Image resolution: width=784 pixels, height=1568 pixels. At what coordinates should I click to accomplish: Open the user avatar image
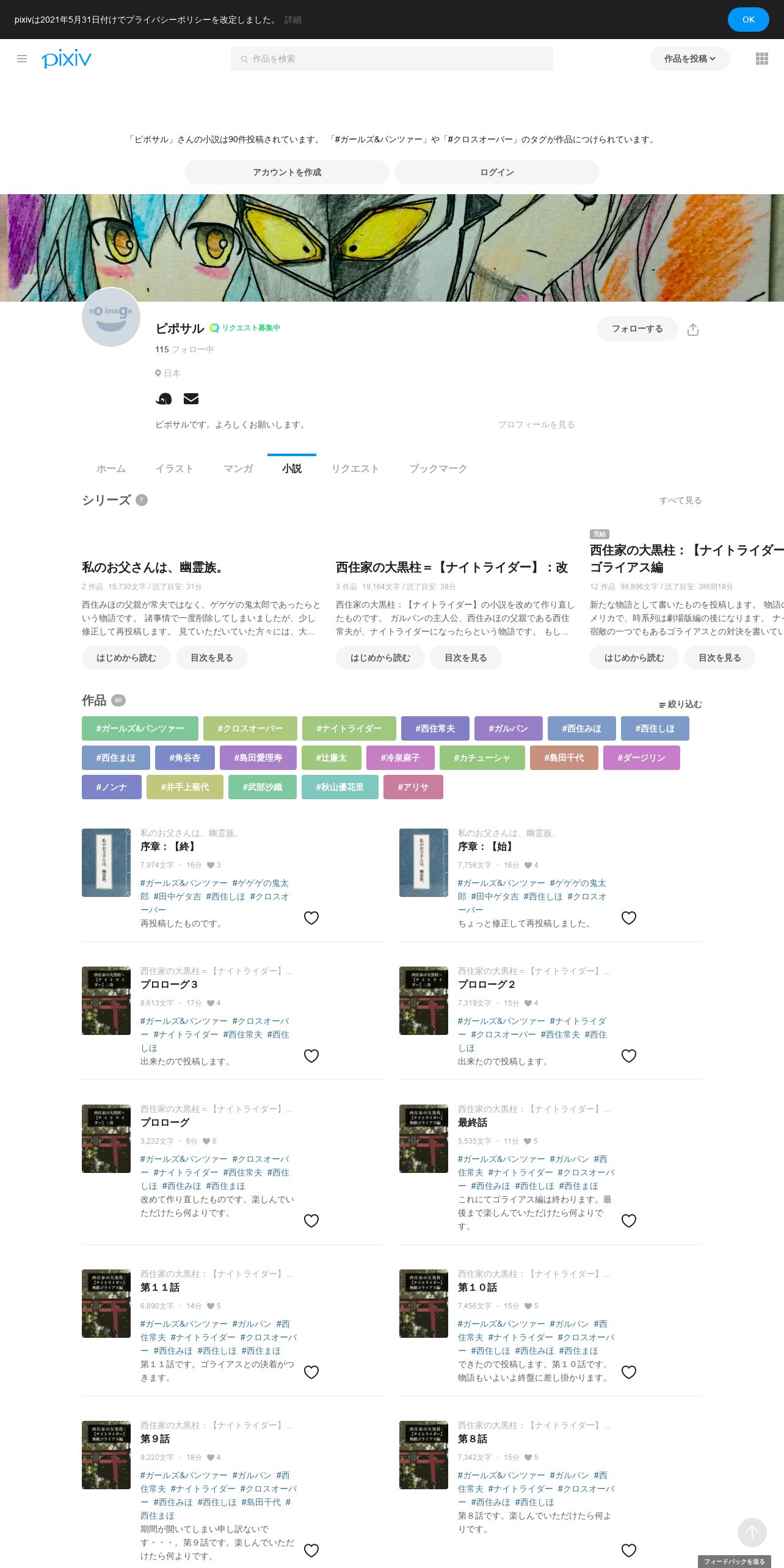pyautogui.click(x=111, y=318)
